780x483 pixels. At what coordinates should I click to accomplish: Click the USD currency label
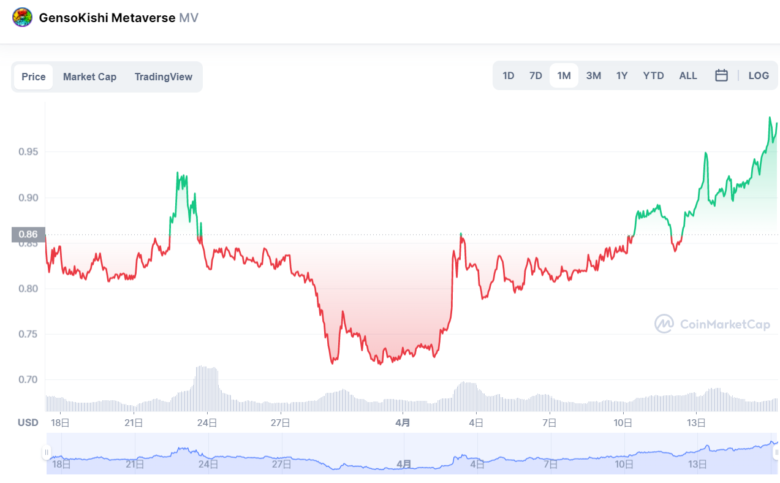pos(28,423)
